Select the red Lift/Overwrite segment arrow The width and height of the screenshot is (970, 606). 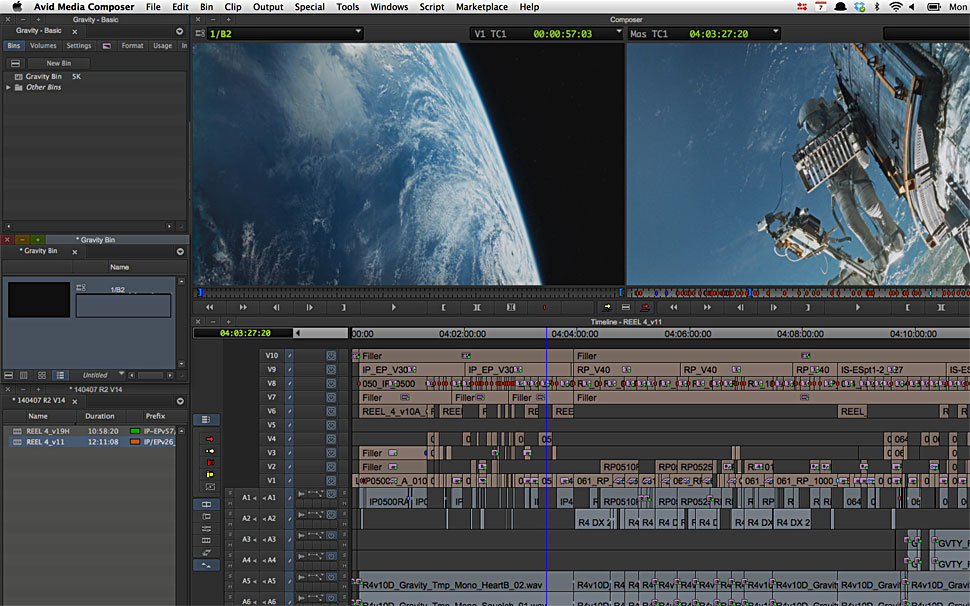[210, 439]
